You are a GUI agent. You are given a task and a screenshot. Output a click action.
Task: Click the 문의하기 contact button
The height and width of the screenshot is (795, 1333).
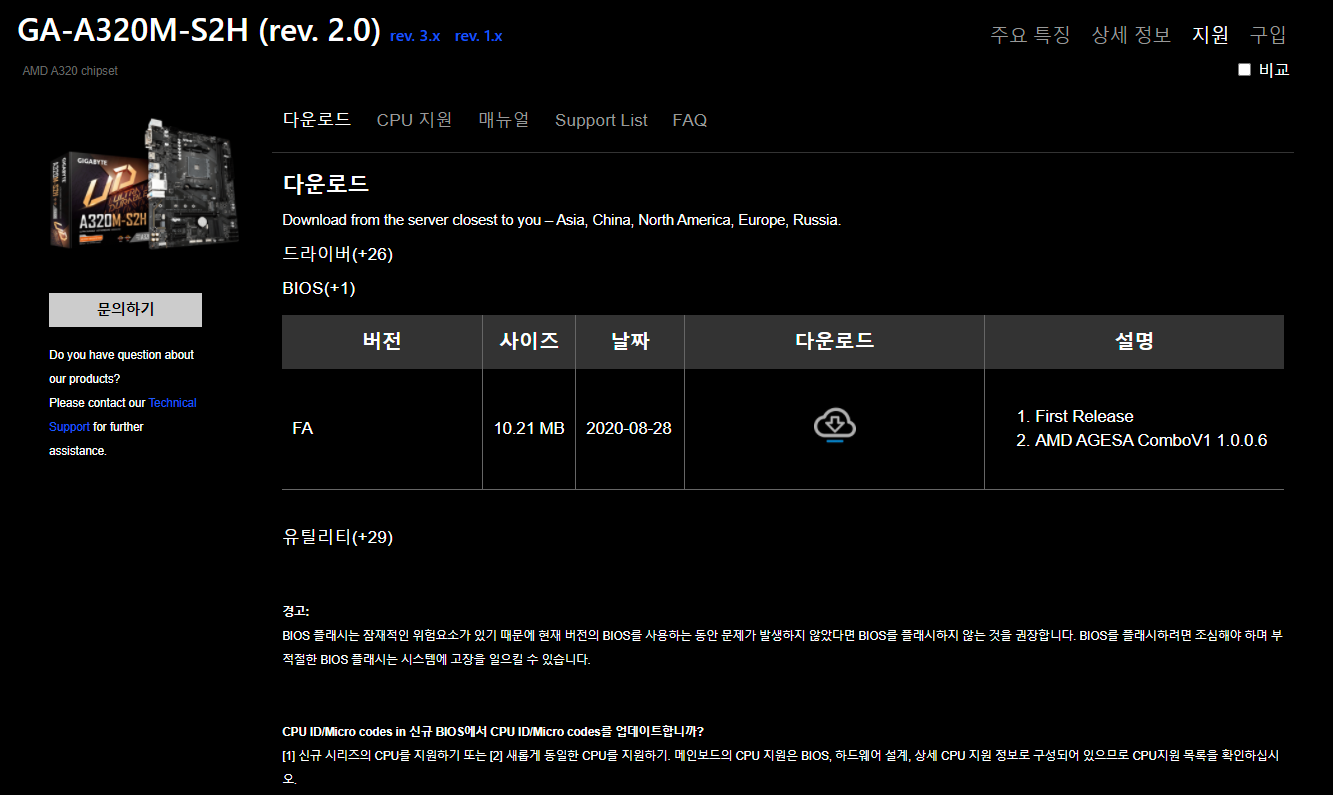[x=125, y=310]
